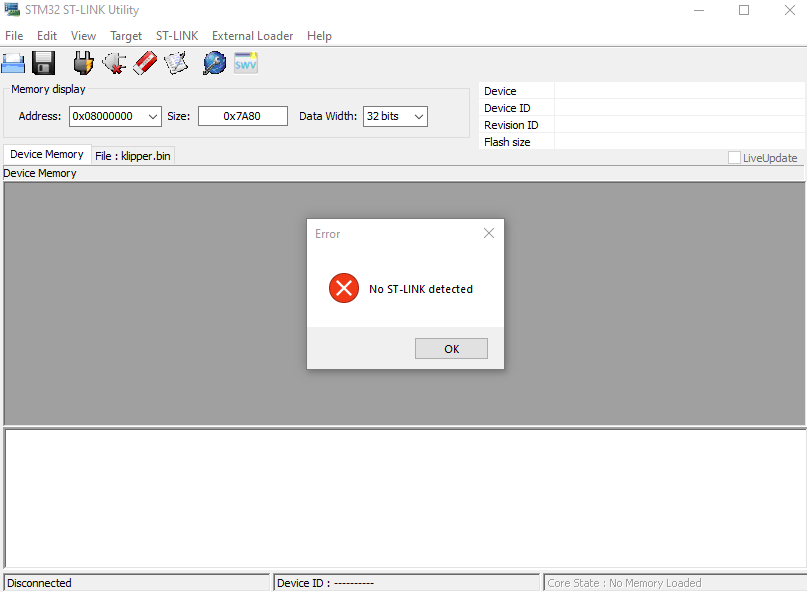Select the Device Memory tab
The image size is (807, 593).
[46, 155]
